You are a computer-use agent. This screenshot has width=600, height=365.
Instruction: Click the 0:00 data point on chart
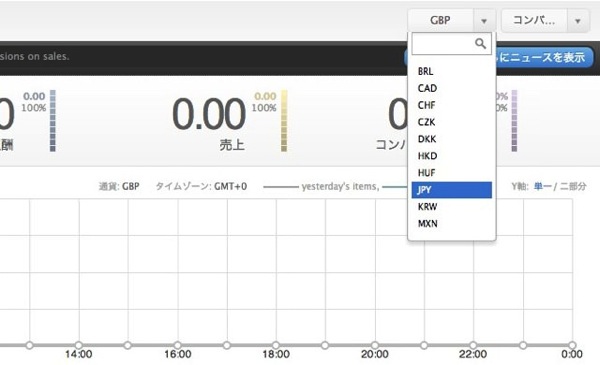click(x=572, y=345)
